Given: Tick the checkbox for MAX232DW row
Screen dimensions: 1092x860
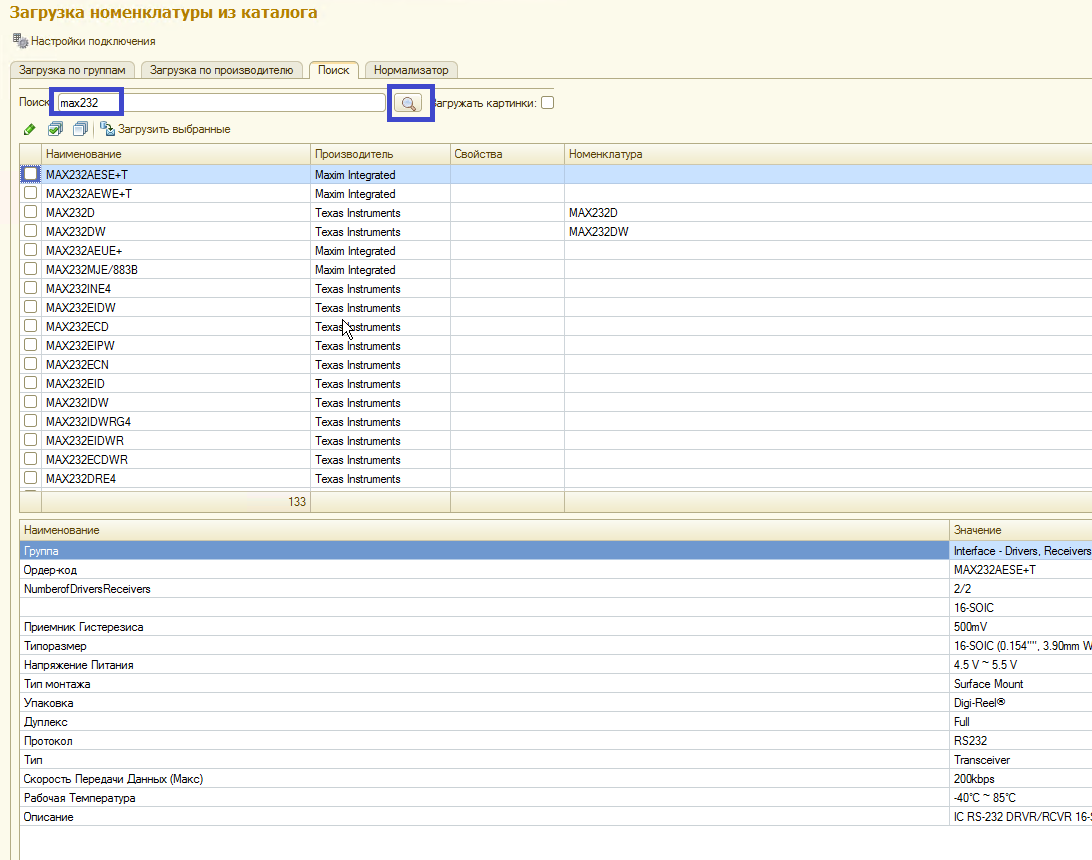Looking at the screenshot, I should pos(30,232).
